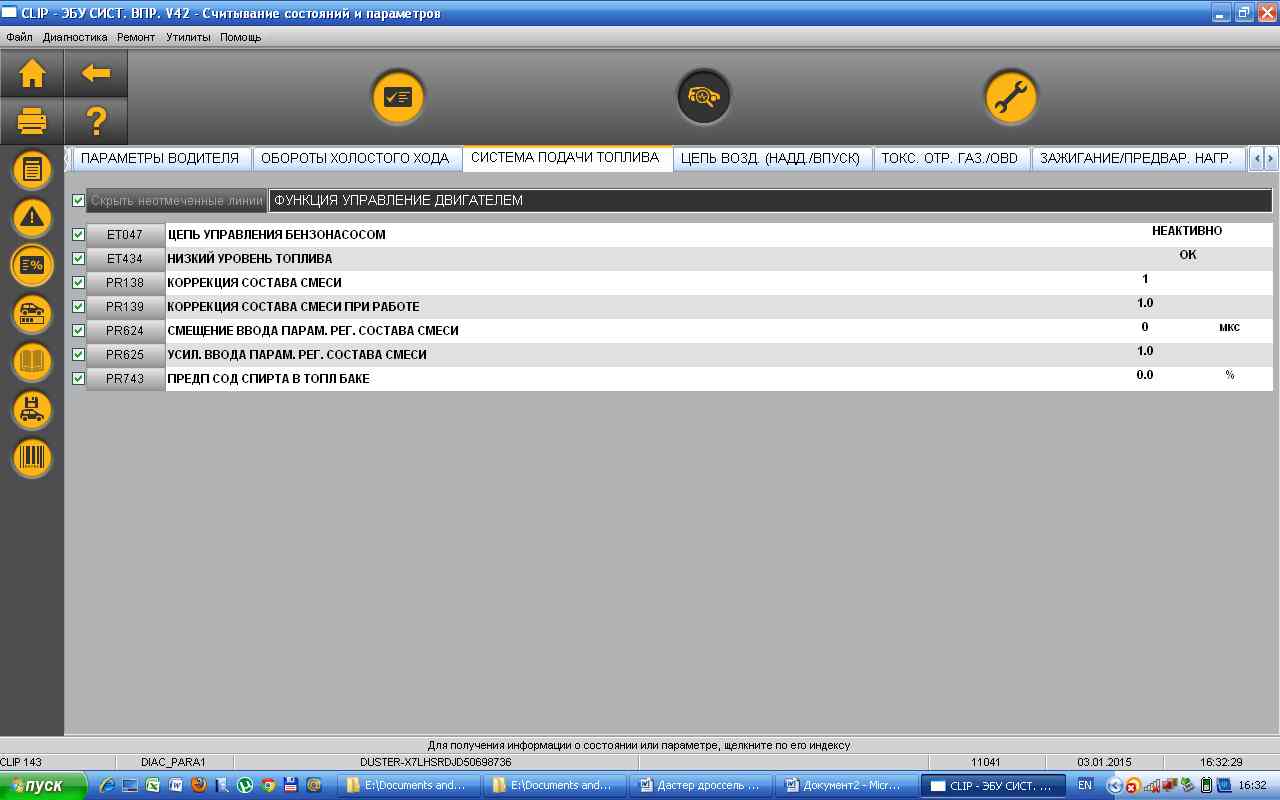Viewport: 1280px width, 800px height.
Task: Click the PR624 parameter index button
Action: point(125,331)
